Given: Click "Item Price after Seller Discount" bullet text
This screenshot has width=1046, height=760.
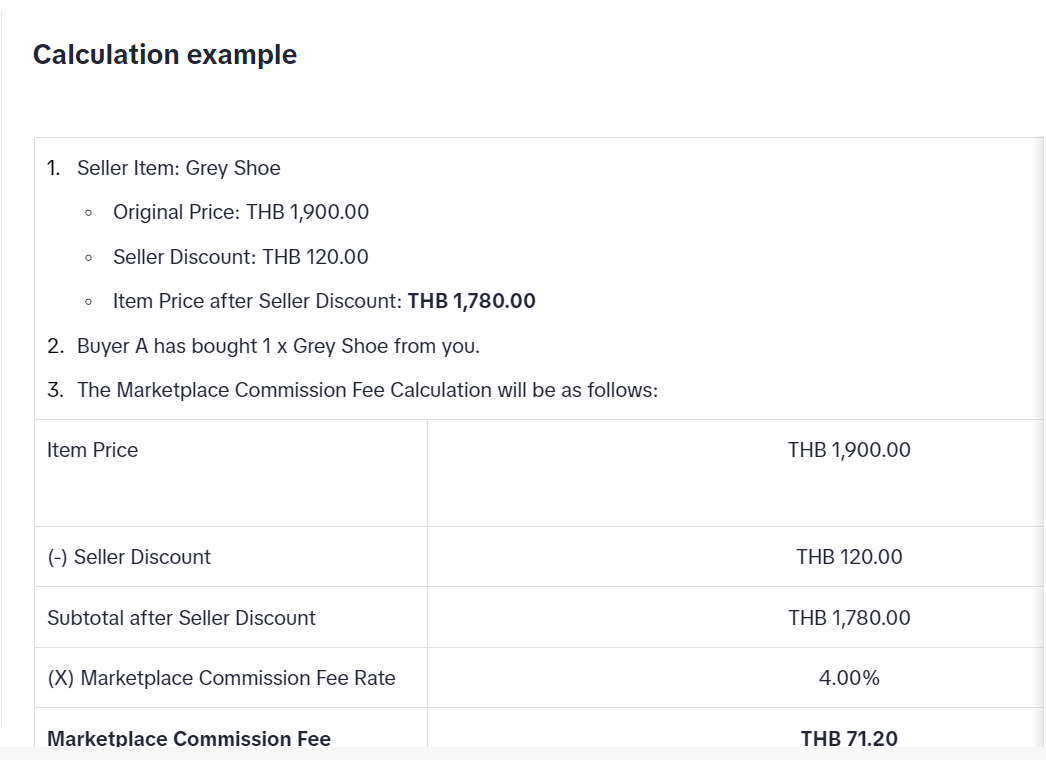Looking at the screenshot, I should (257, 301).
